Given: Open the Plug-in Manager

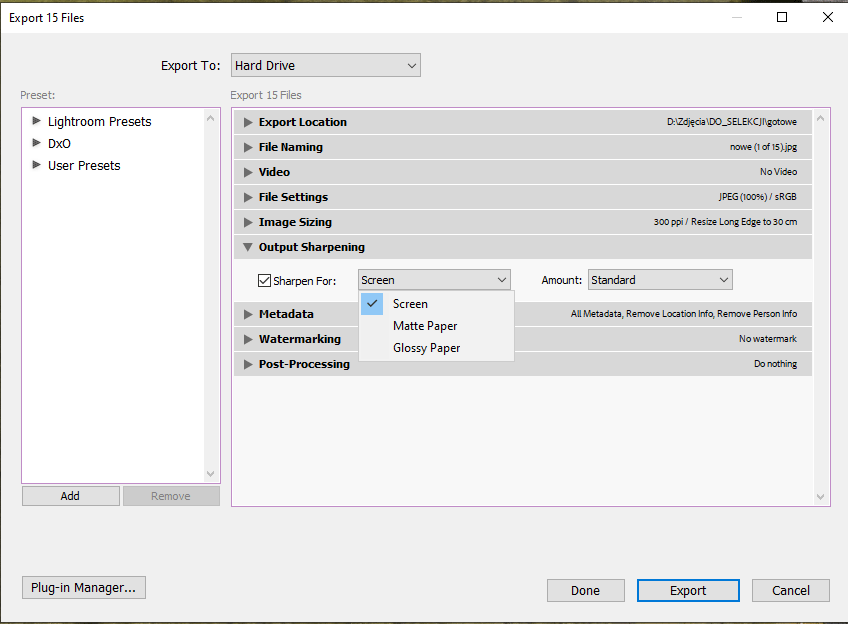Looking at the screenshot, I should [x=84, y=587].
